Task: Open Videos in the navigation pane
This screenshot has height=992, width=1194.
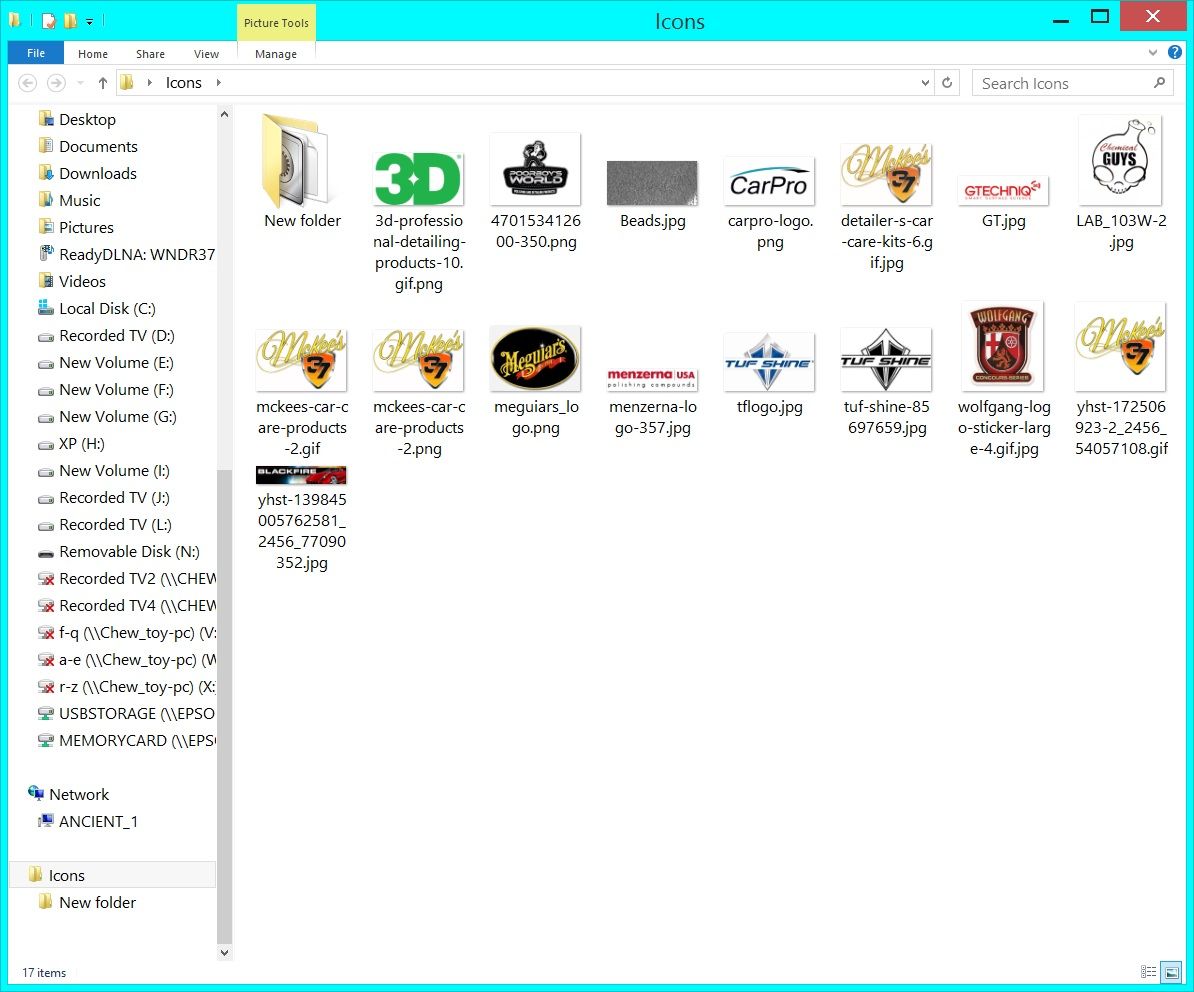Action: (82, 282)
